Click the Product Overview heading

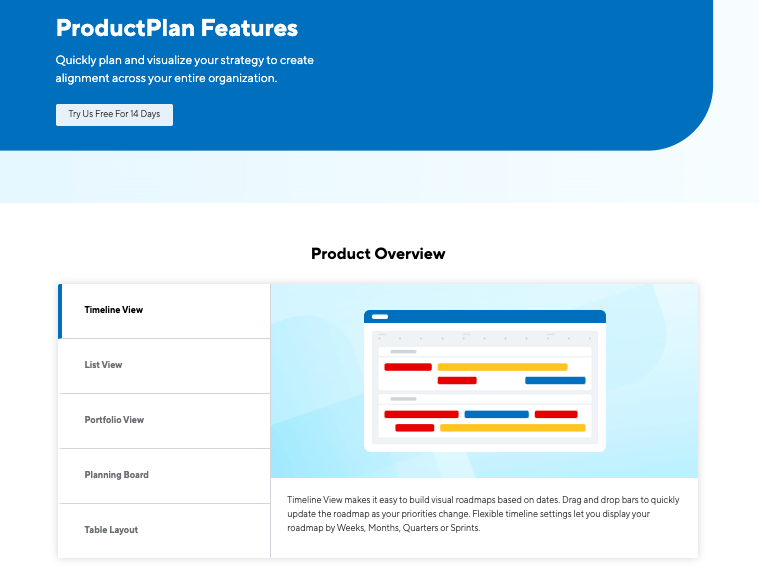(378, 254)
